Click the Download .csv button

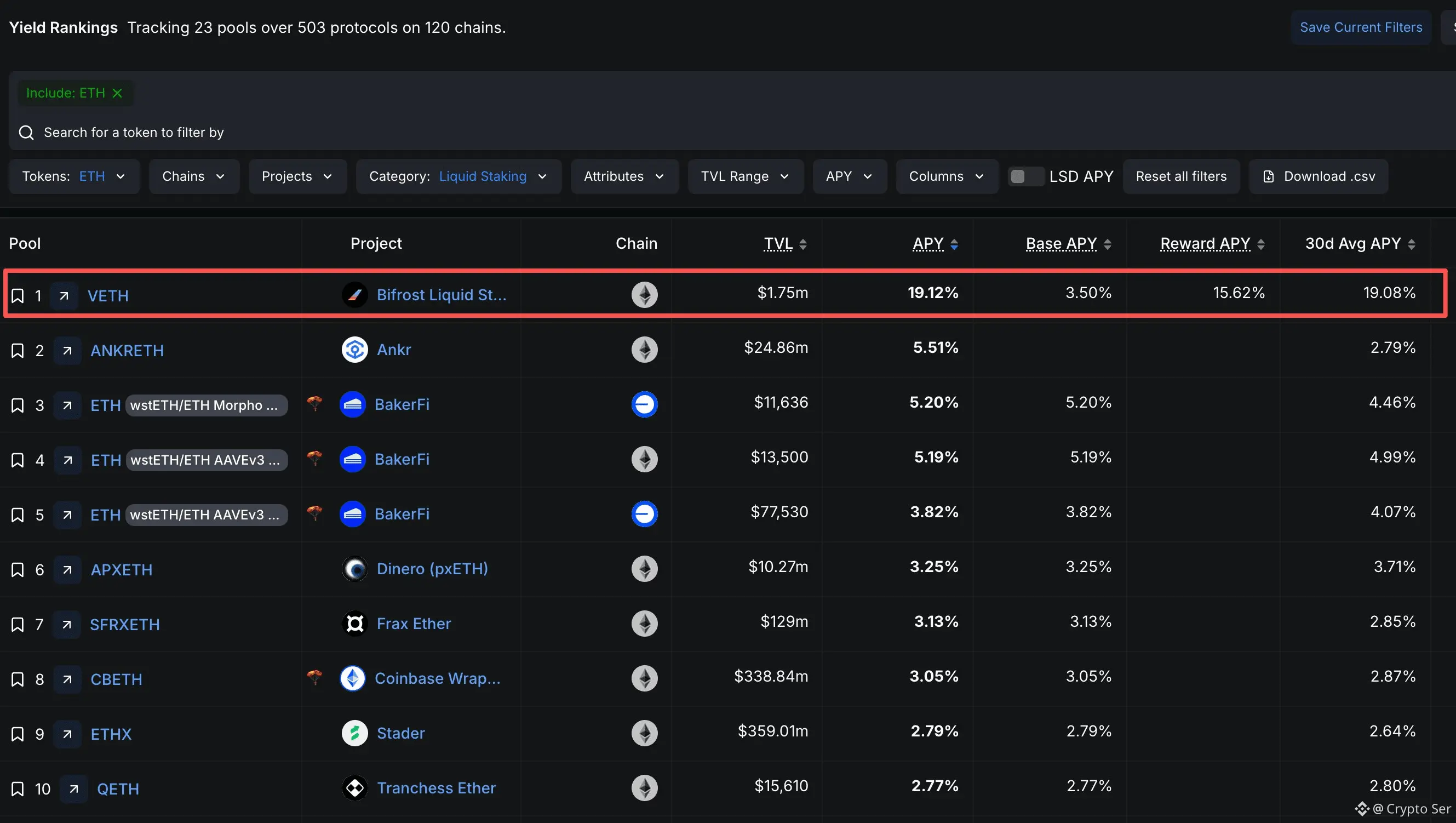tap(1318, 176)
